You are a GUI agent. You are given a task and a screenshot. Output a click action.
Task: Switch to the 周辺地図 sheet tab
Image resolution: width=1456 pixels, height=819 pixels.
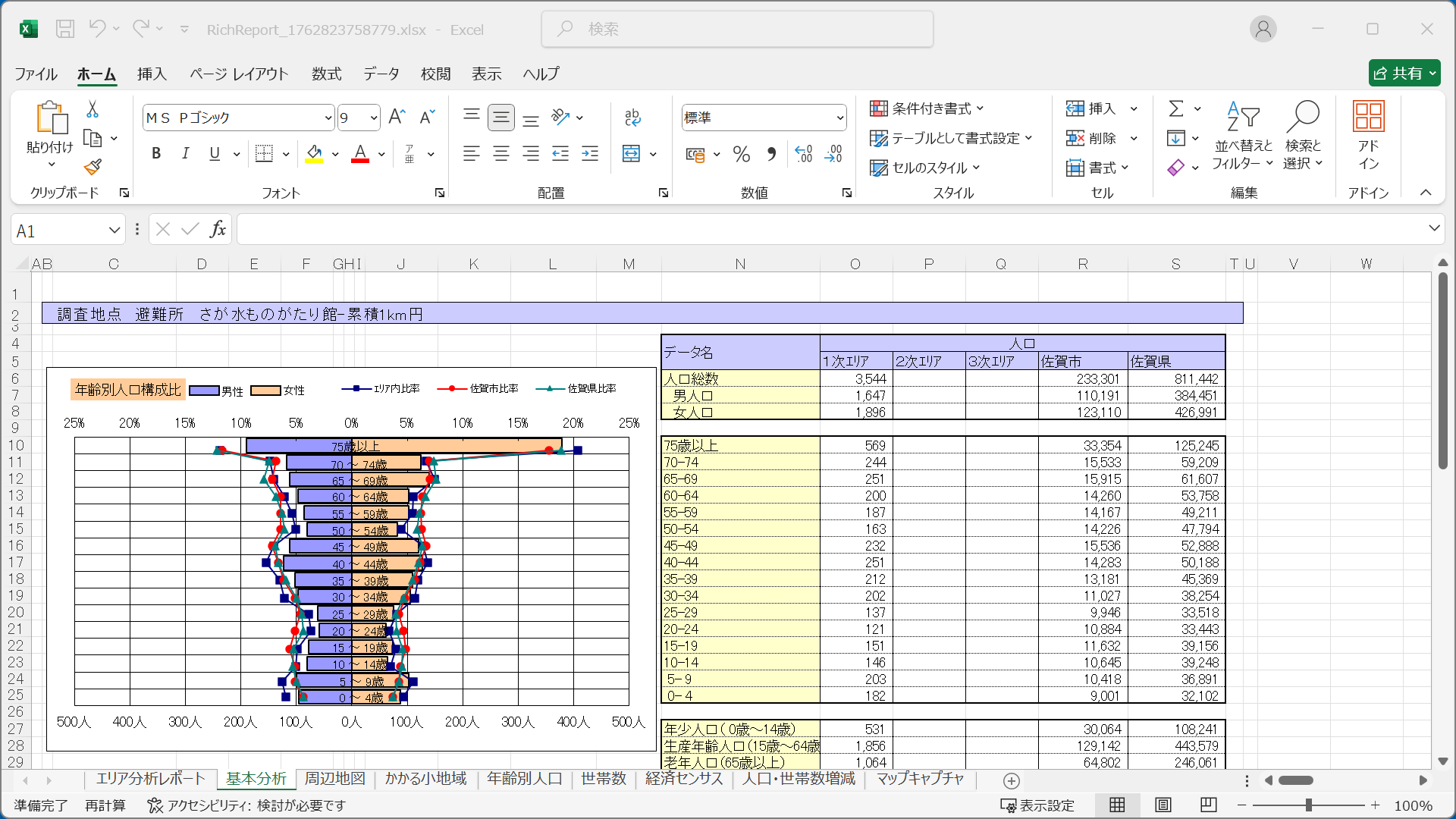pyautogui.click(x=334, y=779)
